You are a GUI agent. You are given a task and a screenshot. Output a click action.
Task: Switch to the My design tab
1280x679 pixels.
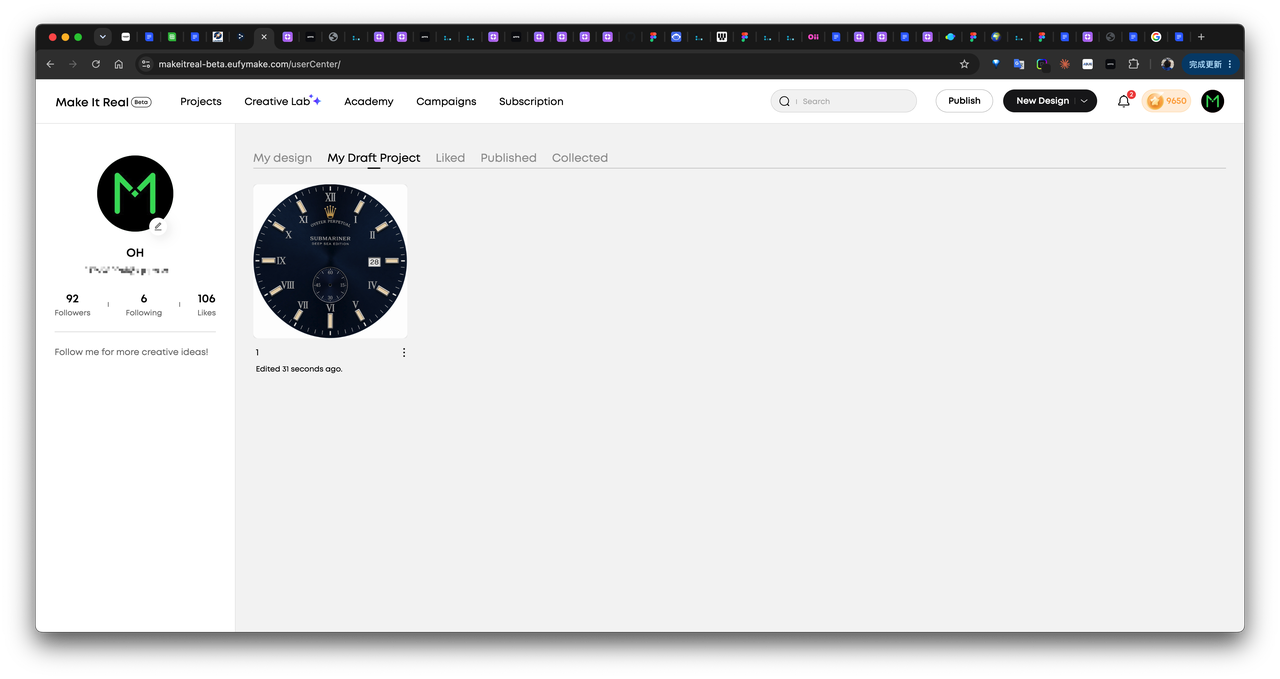pyautogui.click(x=282, y=158)
